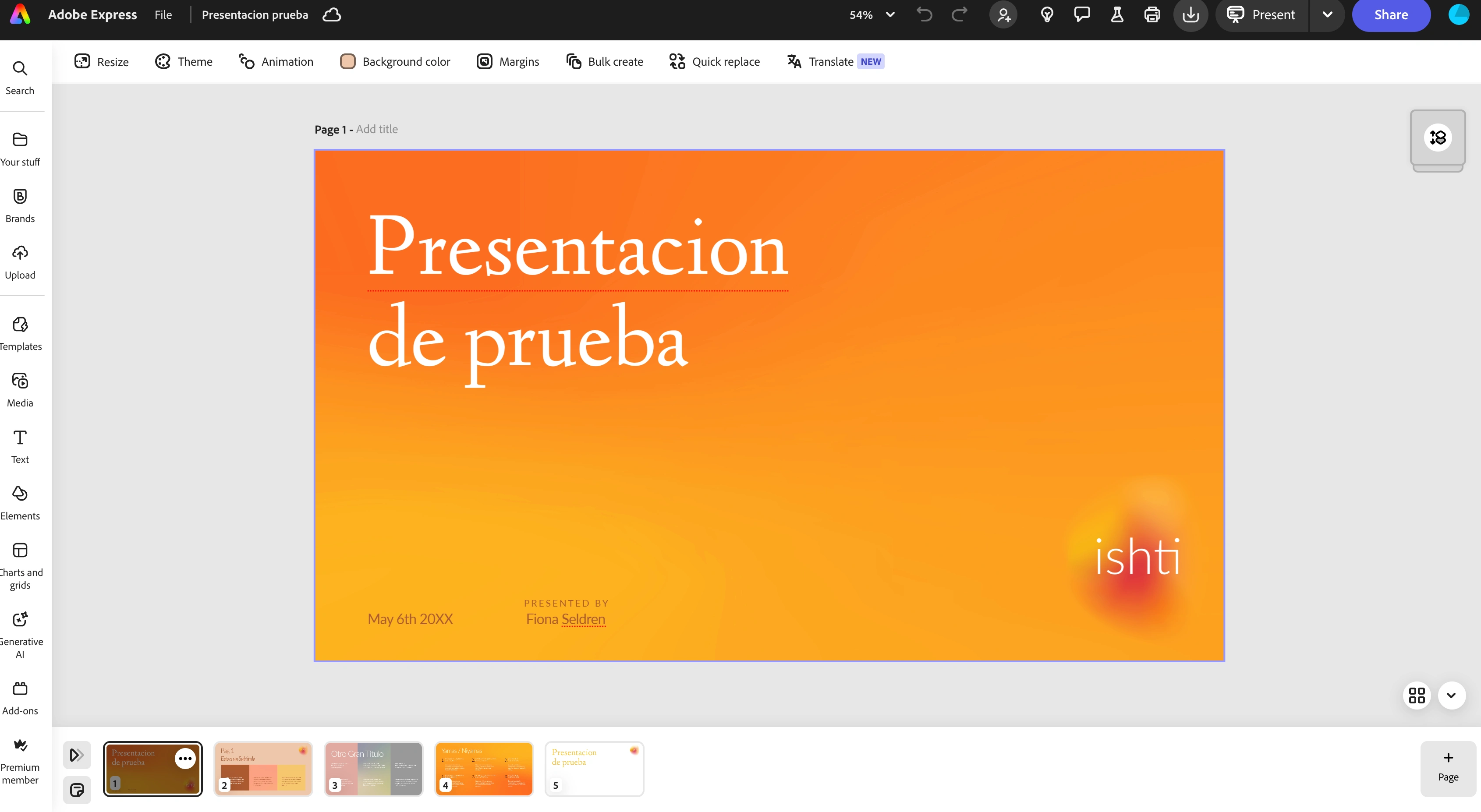1481x812 pixels.
Task: Toggle the grid view button
Action: (1417, 695)
